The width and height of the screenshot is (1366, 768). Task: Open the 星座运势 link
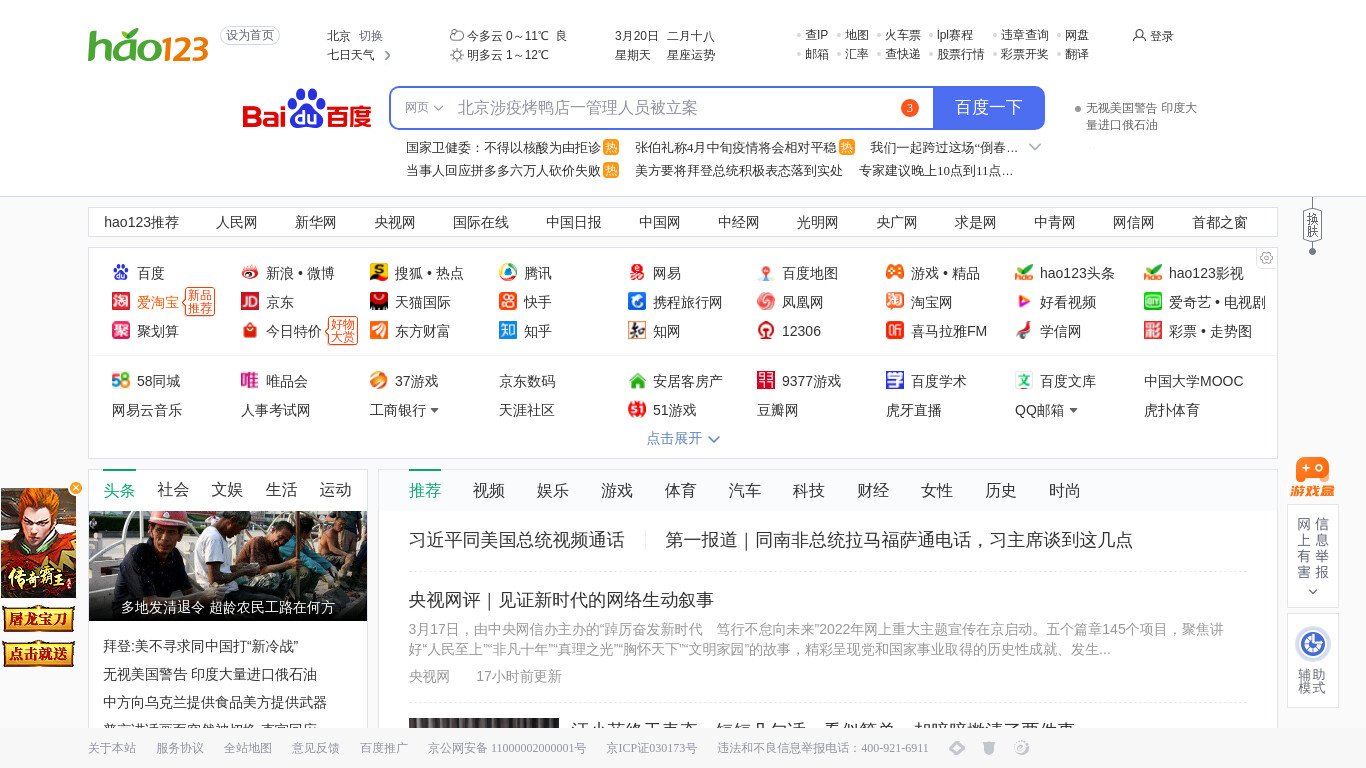[x=691, y=55]
